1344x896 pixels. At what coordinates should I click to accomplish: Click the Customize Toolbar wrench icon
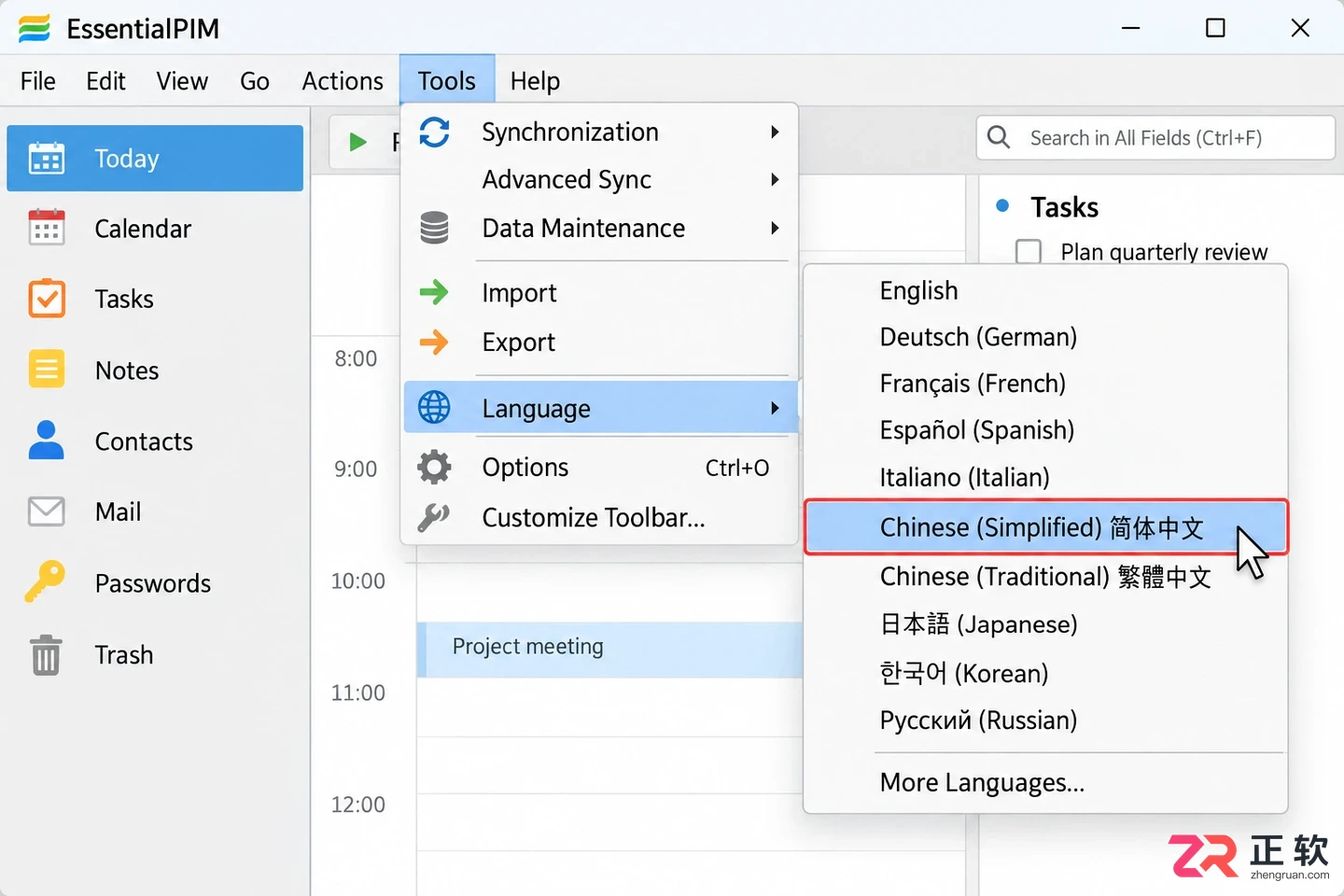(434, 516)
